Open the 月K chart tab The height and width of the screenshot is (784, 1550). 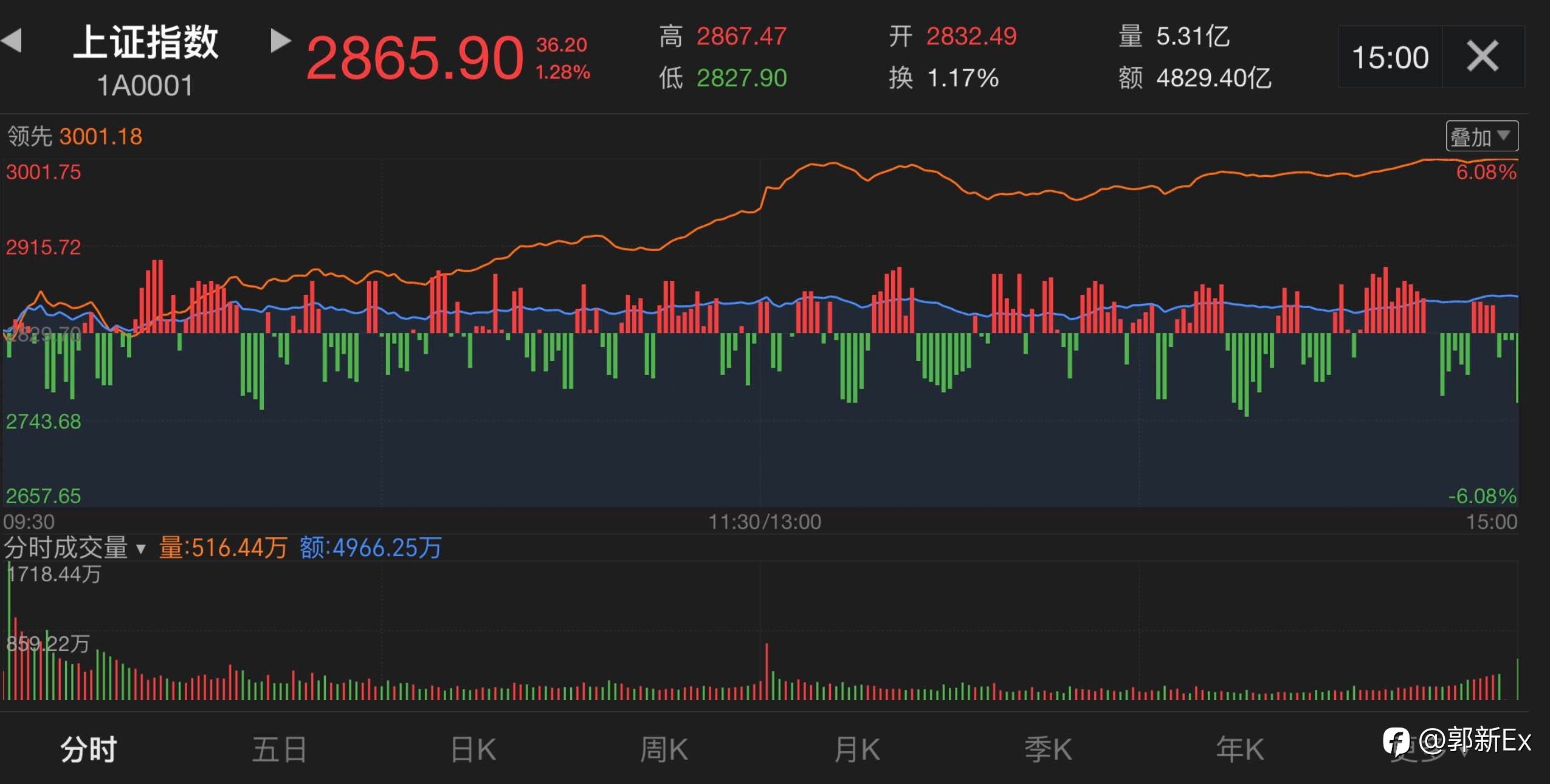click(856, 749)
